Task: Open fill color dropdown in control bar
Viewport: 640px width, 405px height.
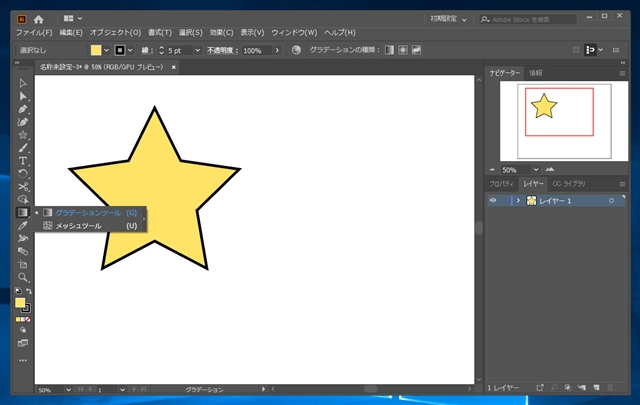Action: click(x=107, y=50)
